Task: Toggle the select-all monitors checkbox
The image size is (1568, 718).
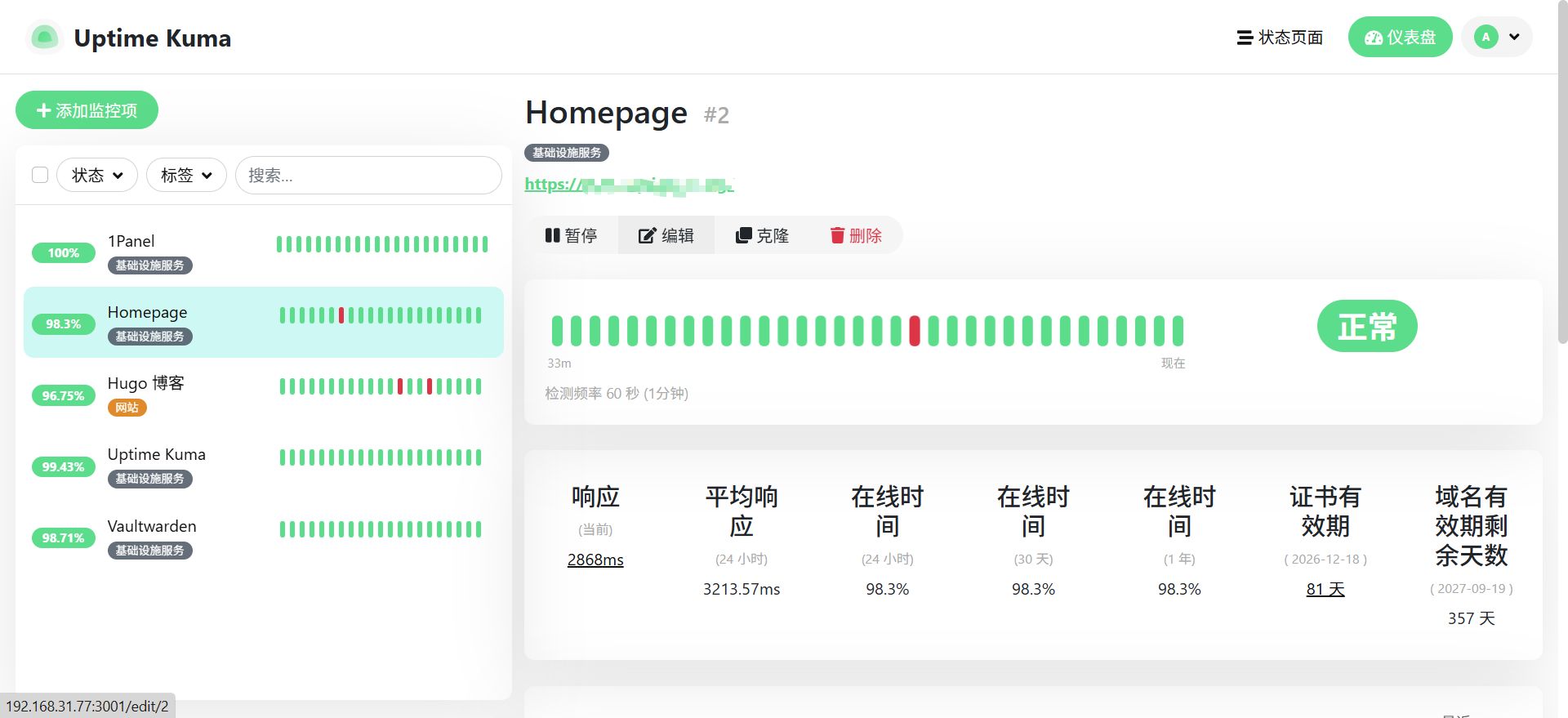Action: point(40,175)
